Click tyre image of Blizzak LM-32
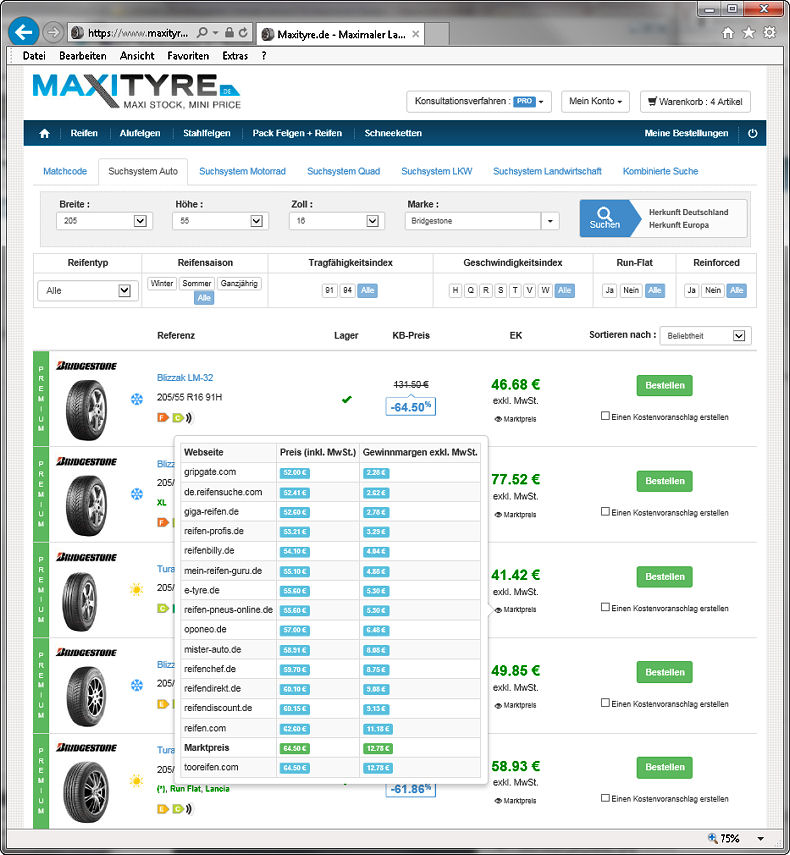Viewport: 790px width, 855px height. [x=86, y=410]
